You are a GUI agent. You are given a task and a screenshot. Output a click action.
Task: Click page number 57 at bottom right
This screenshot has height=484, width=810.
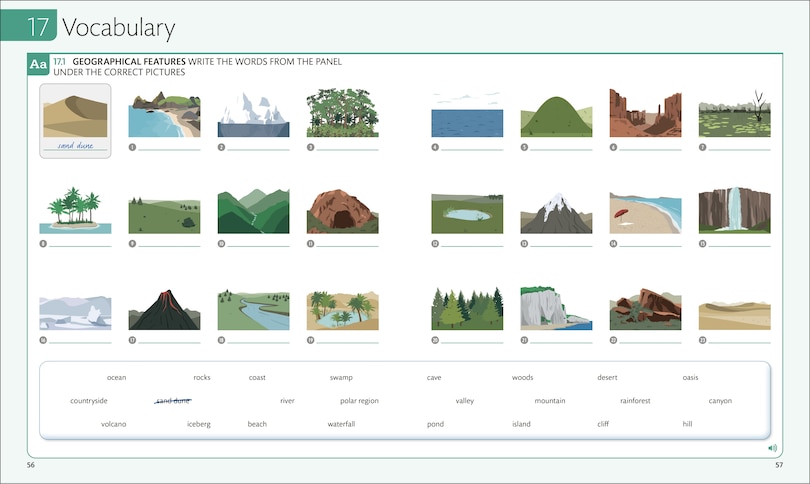pos(778,467)
